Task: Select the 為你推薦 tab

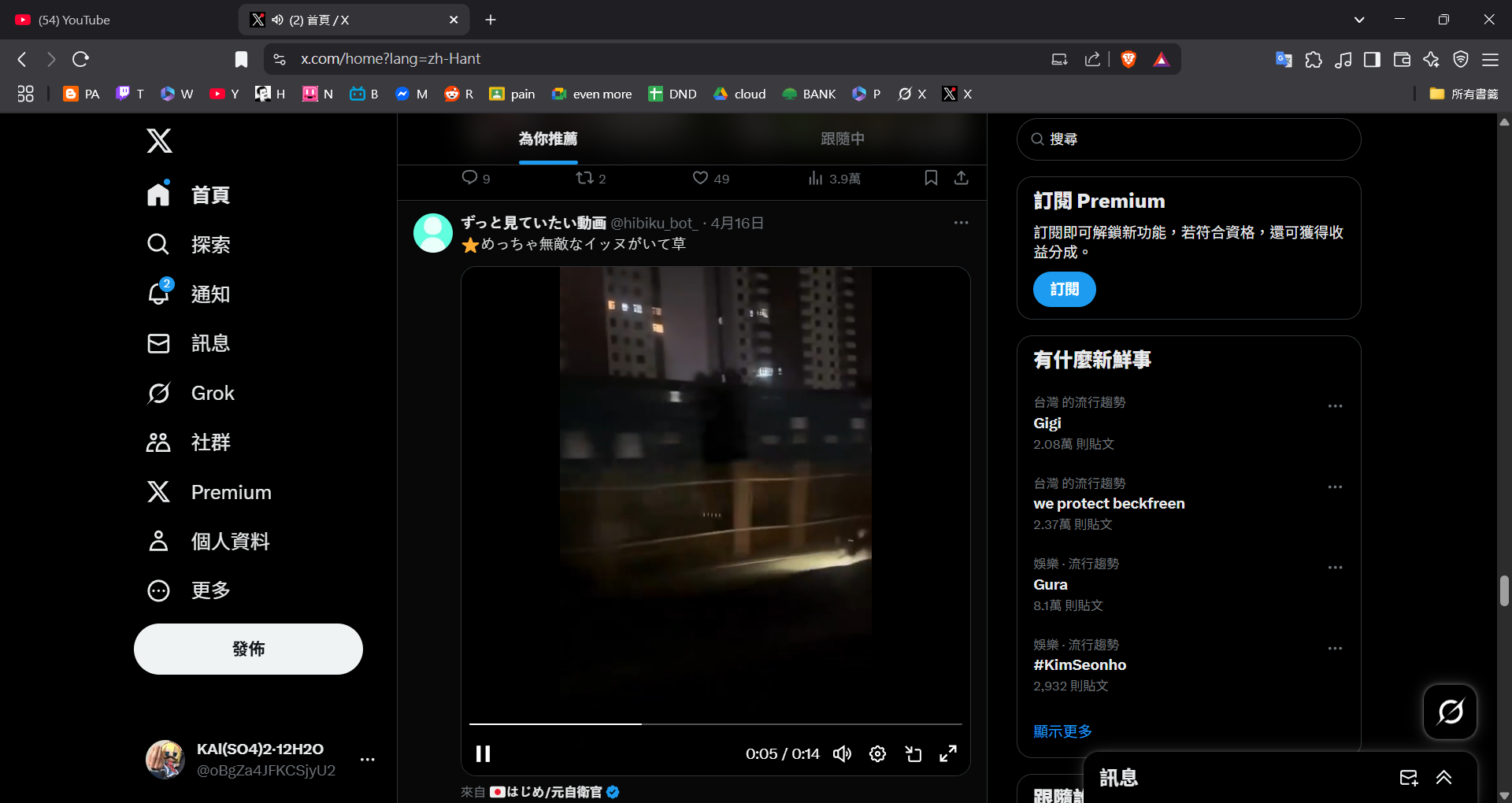Action: (548, 139)
